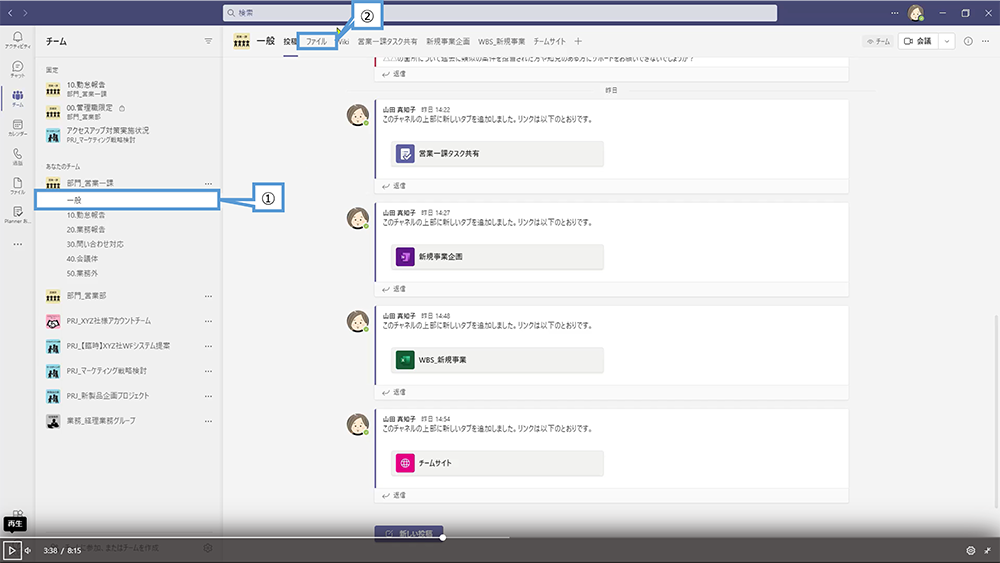The image size is (1000, 563).
Task: Show more apps ellipsis in sidebar
Action: click(x=17, y=244)
